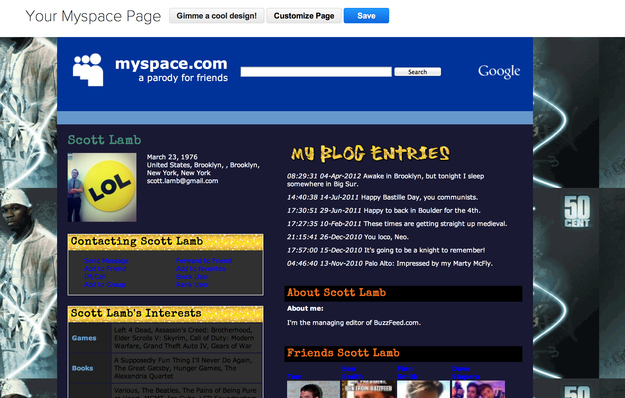Click the Contacting Scott Lamb header
625x398 pixels.
click(x=165, y=242)
